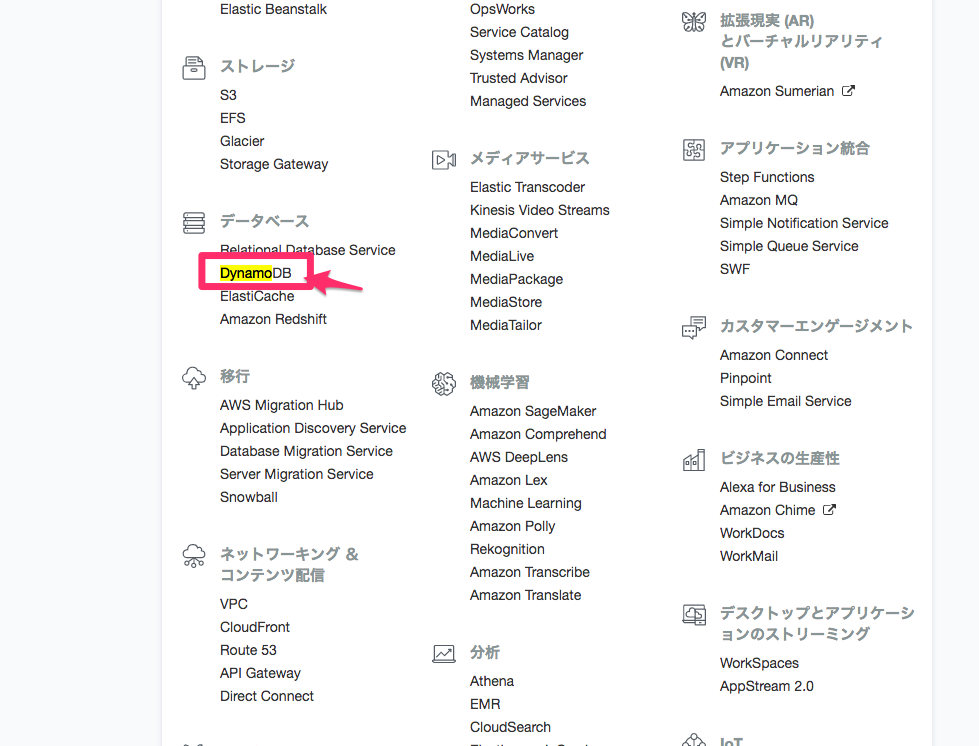Click the ビジネスの生産性 category icon
This screenshot has width=979, height=746.
pyautogui.click(x=694, y=459)
